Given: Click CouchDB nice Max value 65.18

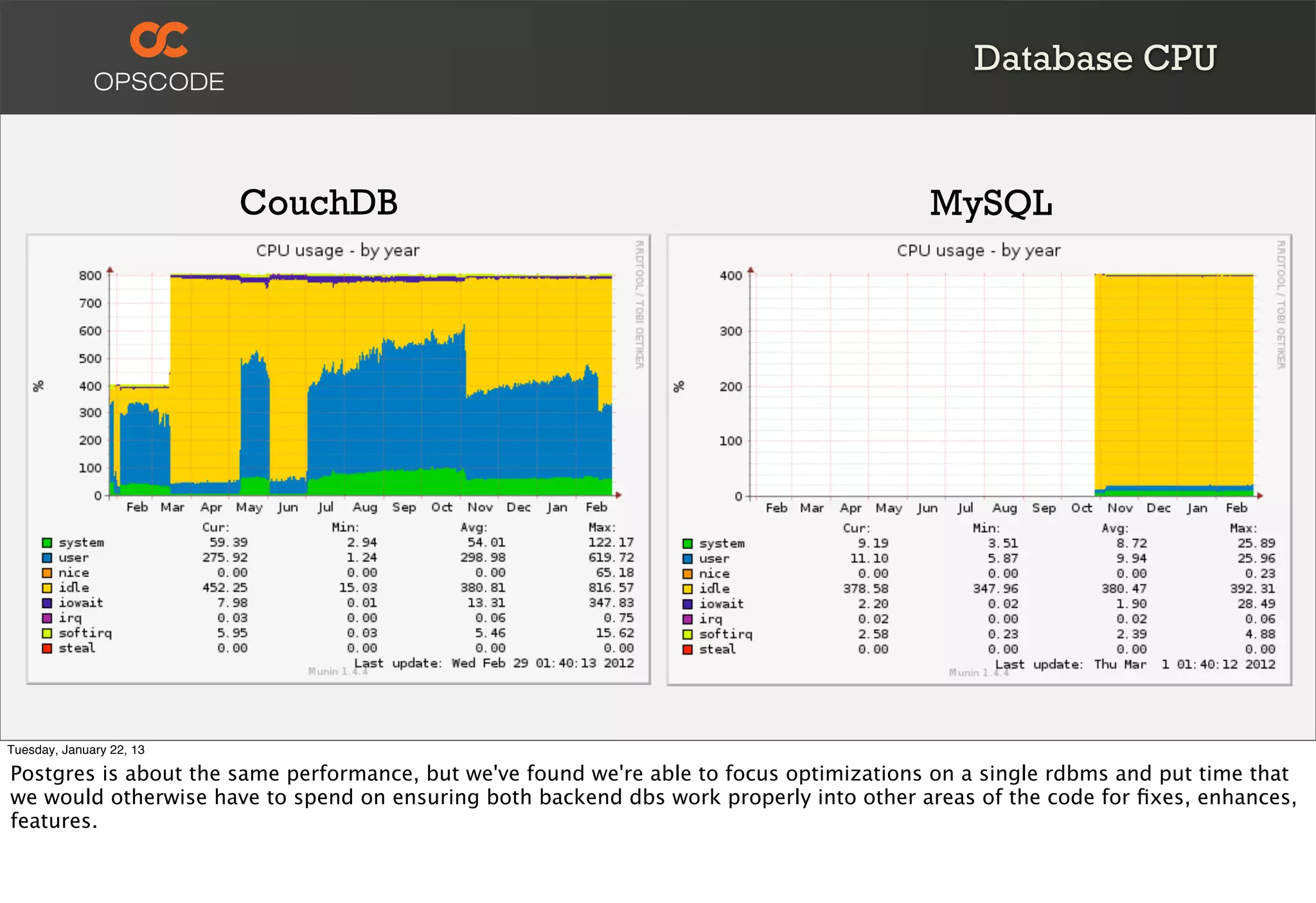Looking at the screenshot, I should coord(615,573).
